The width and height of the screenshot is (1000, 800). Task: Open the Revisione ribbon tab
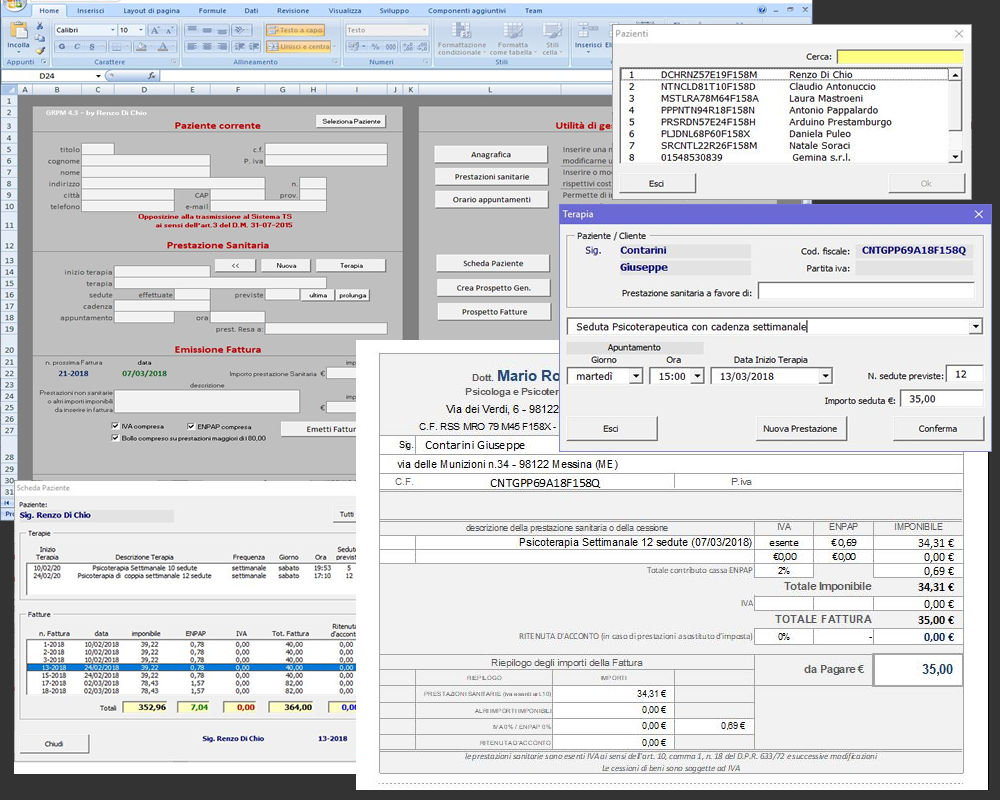[293, 11]
